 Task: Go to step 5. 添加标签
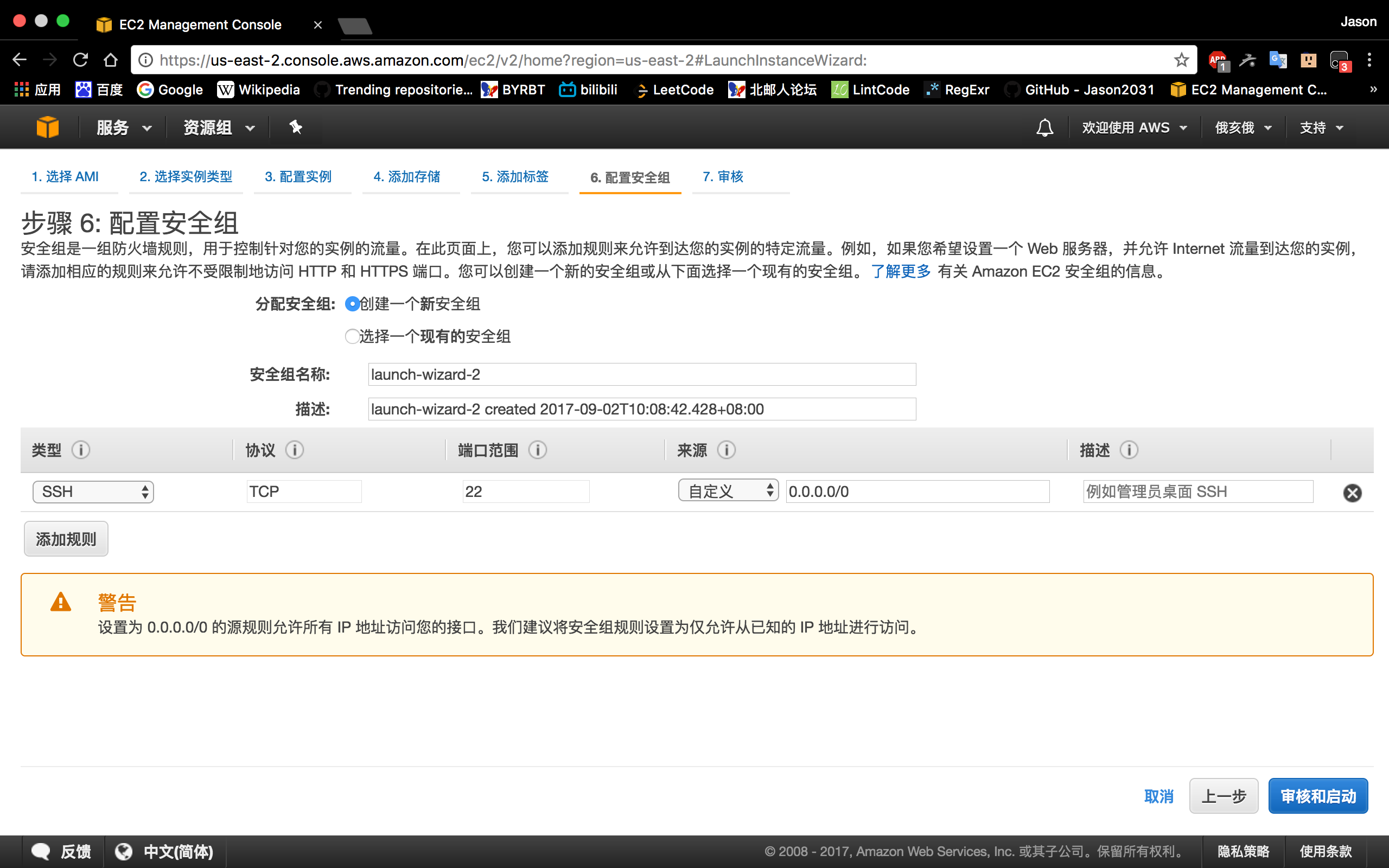click(x=515, y=176)
